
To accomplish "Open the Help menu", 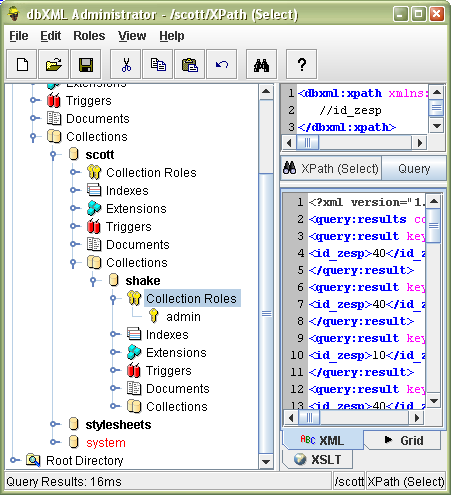I will [172, 36].
